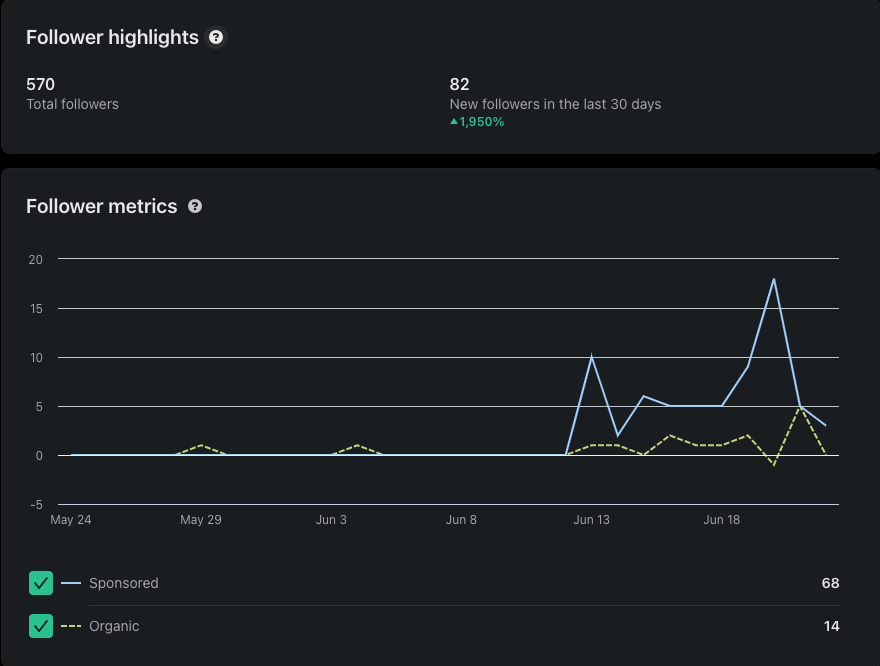Click the solid blue Sponsored legend line
This screenshot has width=880, height=666.
[70, 583]
